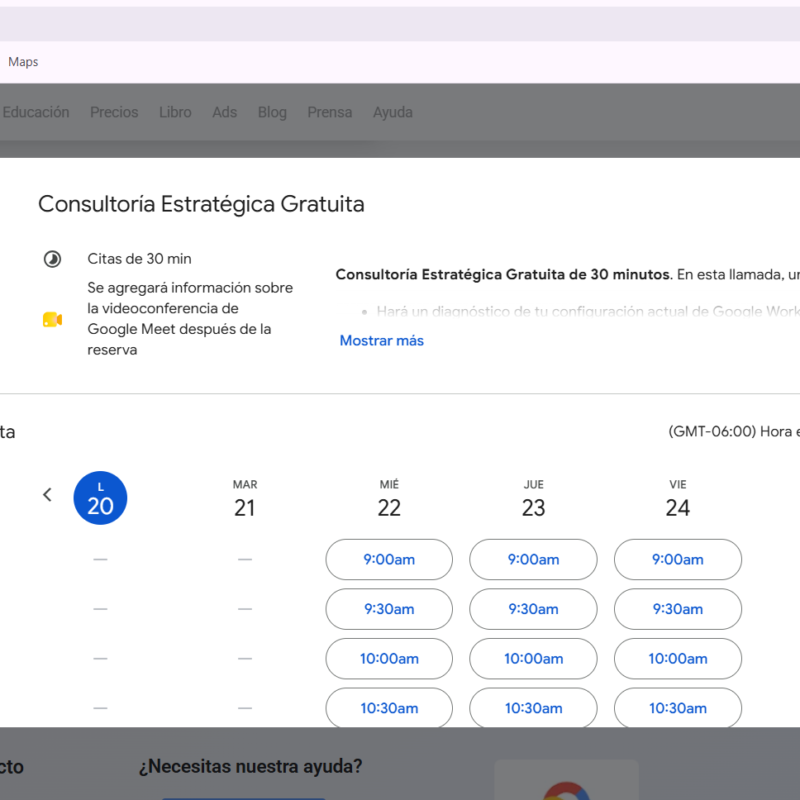Image resolution: width=800 pixels, height=800 pixels.
Task: Click the 30 min duration clock icon
Action: (52, 259)
